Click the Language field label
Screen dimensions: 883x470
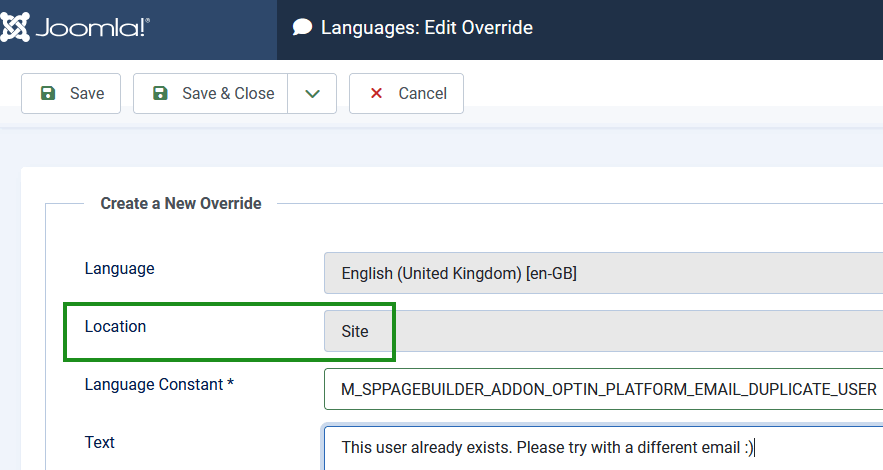pyautogui.click(x=119, y=269)
